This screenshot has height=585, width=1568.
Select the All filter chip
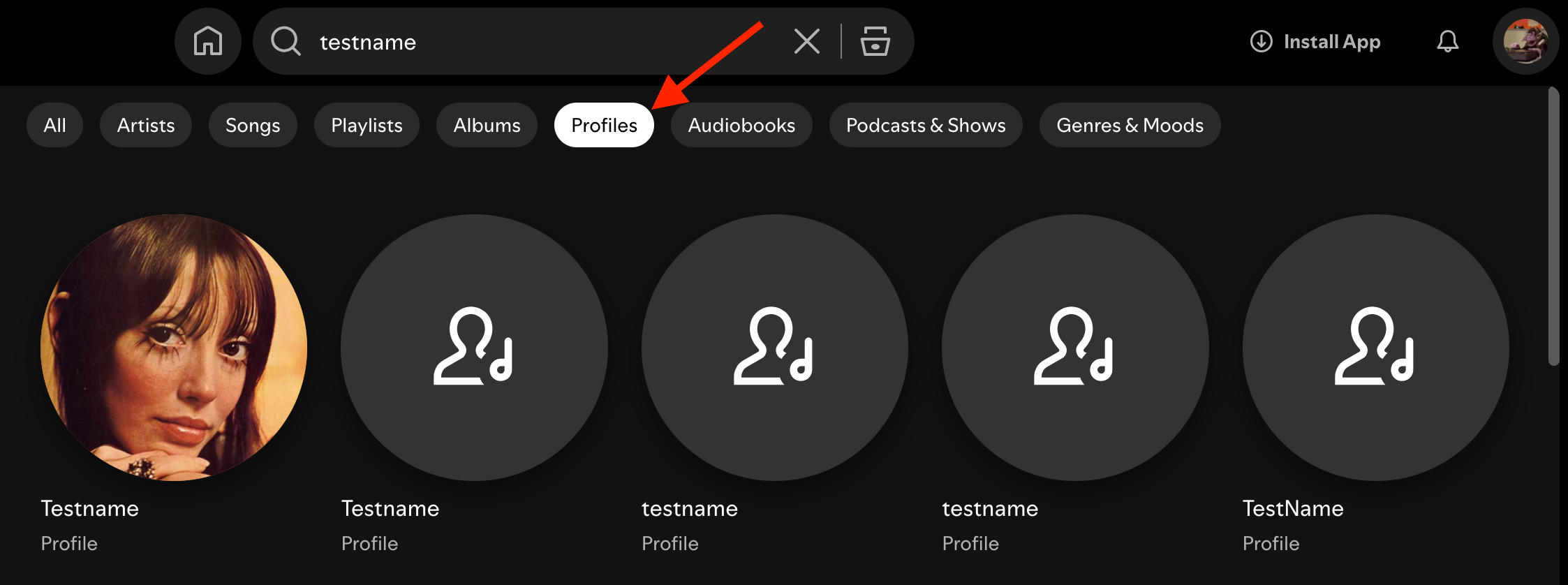tap(54, 125)
